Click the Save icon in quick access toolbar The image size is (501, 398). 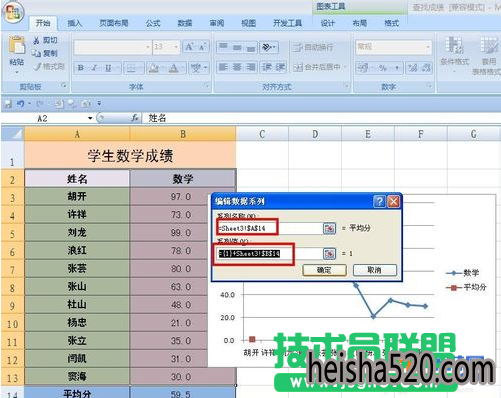pyautogui.click(x=7, y=104)
